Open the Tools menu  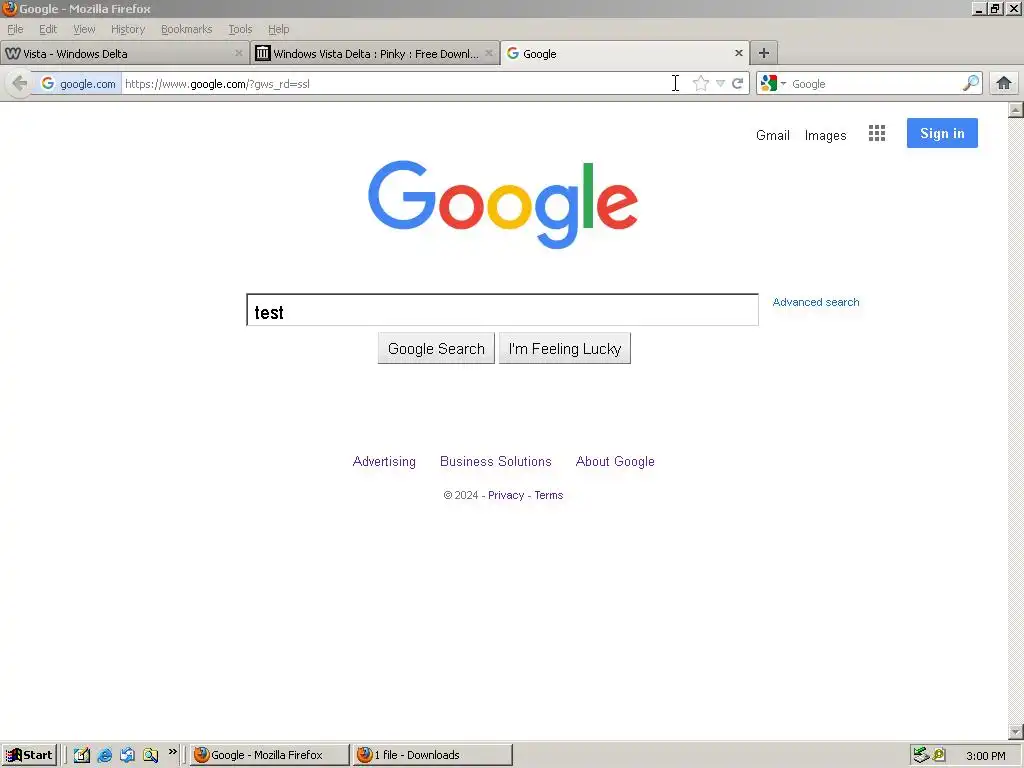[240, 29]
